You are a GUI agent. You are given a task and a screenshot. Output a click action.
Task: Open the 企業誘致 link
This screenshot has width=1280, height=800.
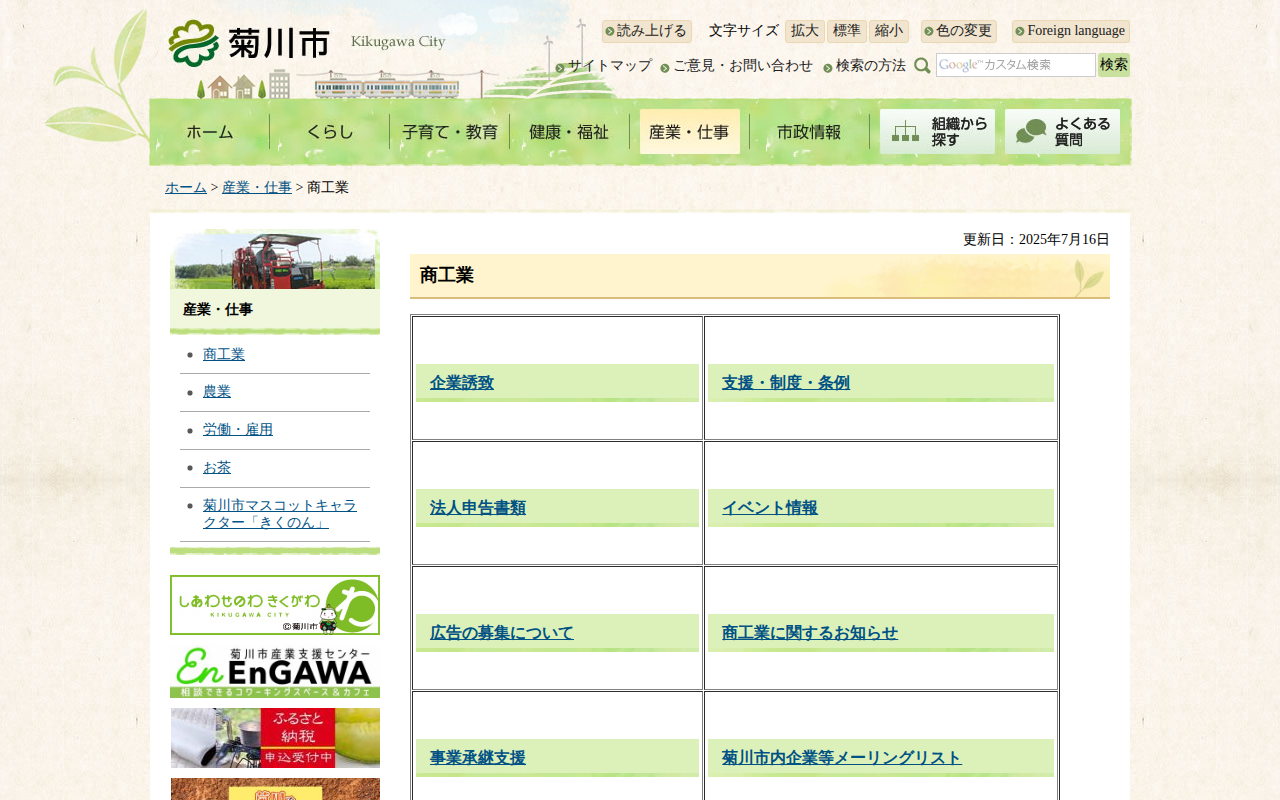462,383
